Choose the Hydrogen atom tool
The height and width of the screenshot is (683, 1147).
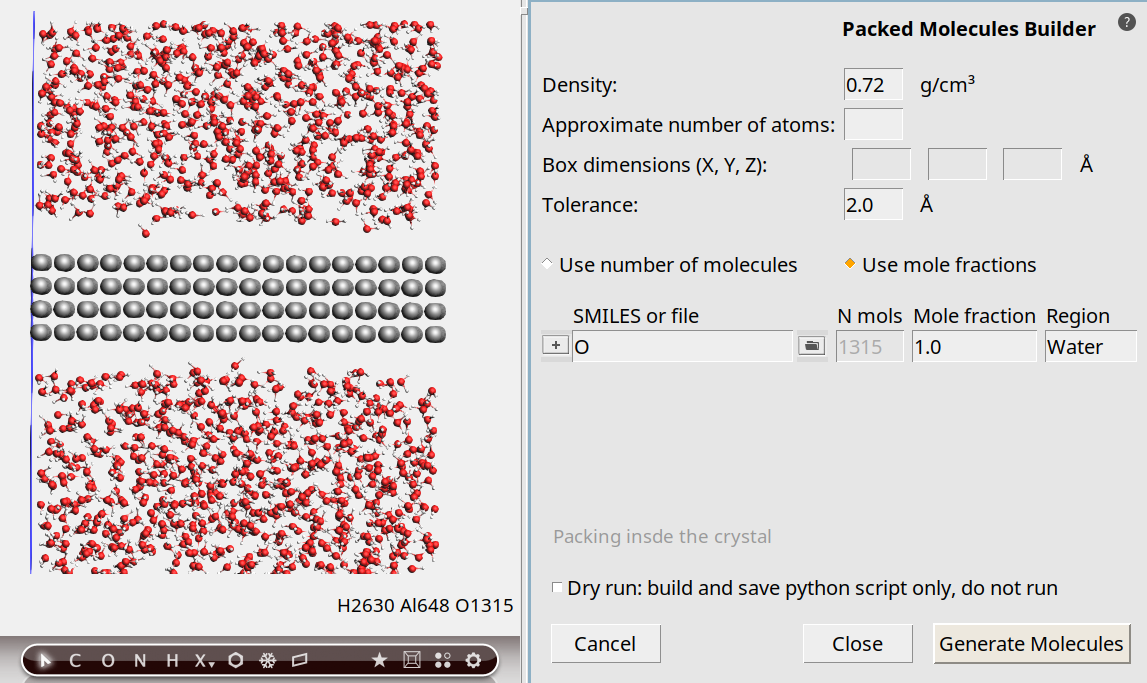[172, 660]
